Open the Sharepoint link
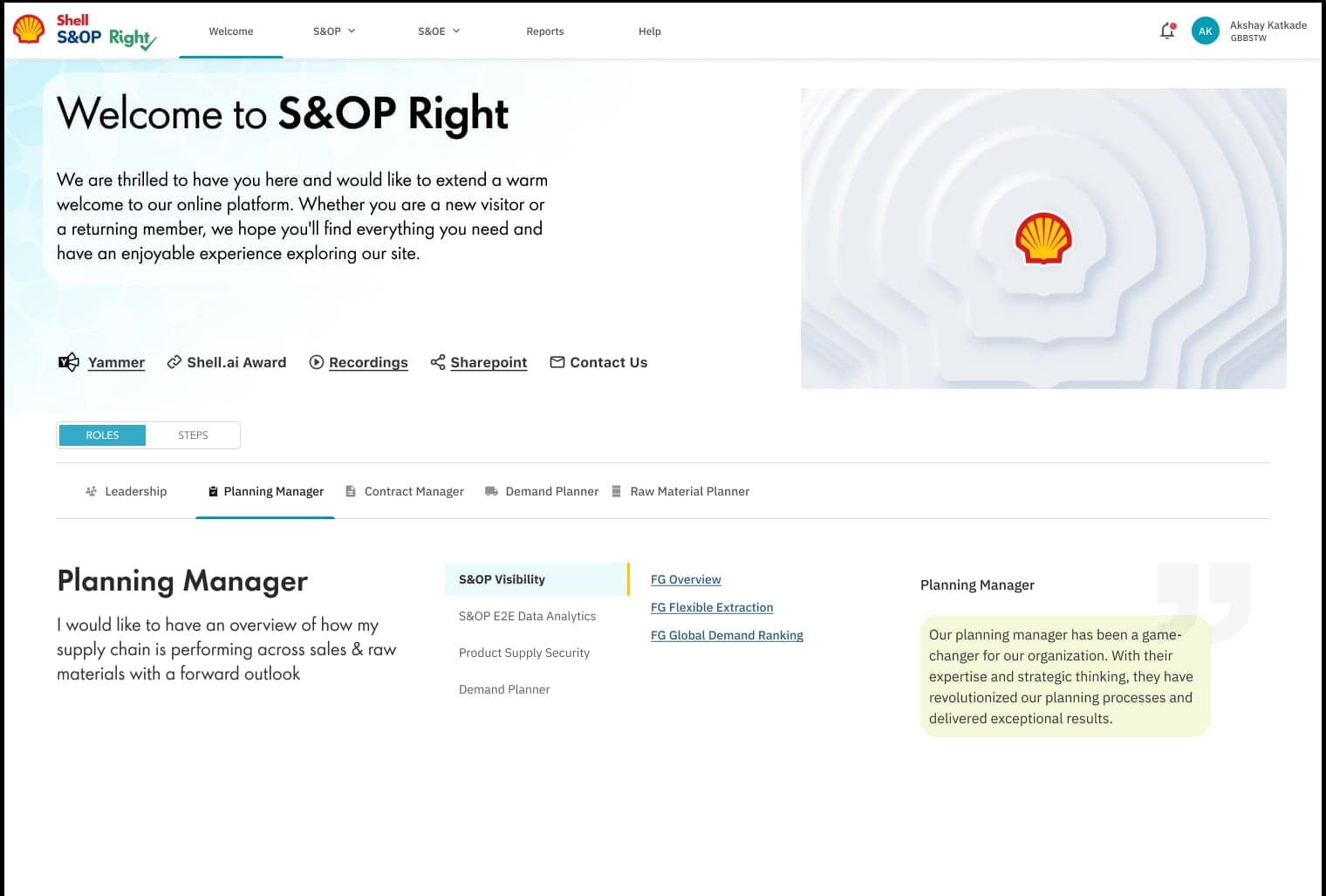Screen dimensions: 1326x896 [x=489, y=362]
